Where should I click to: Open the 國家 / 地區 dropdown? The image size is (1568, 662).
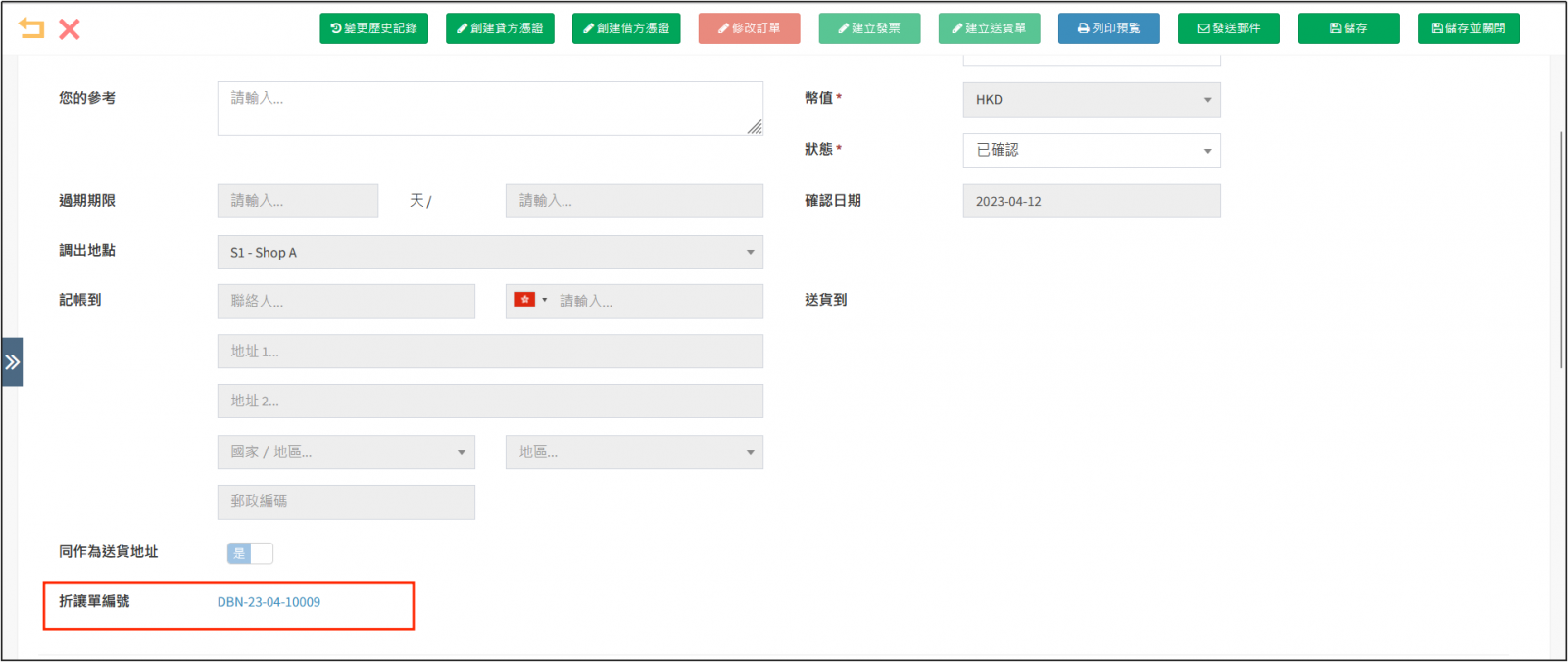[346, 452]
